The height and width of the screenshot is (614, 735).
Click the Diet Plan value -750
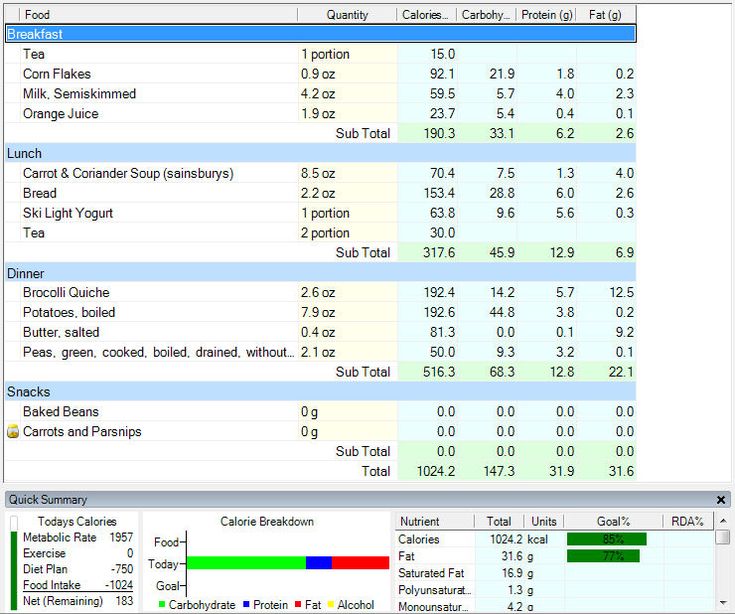click(x=122, y=569)
